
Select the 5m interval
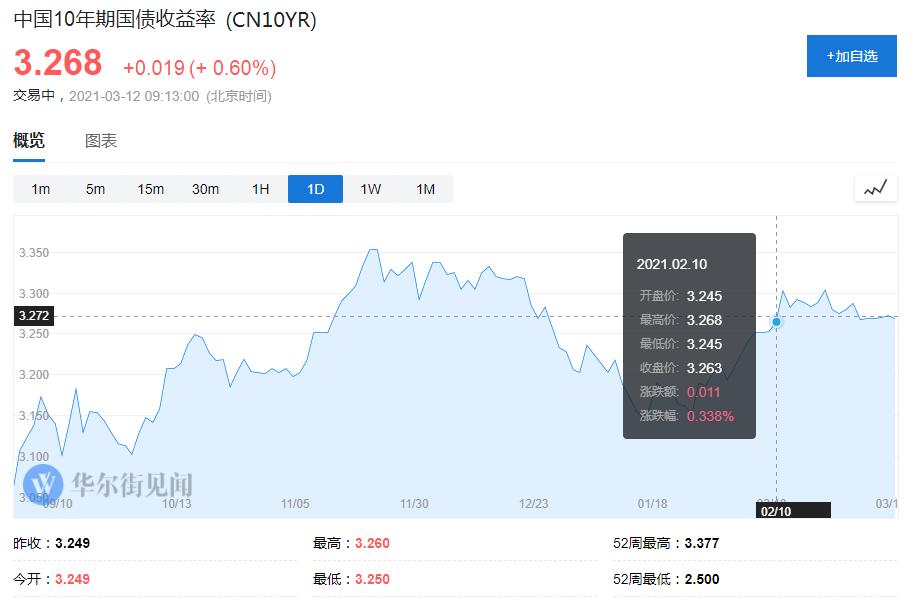coord(95,189)
